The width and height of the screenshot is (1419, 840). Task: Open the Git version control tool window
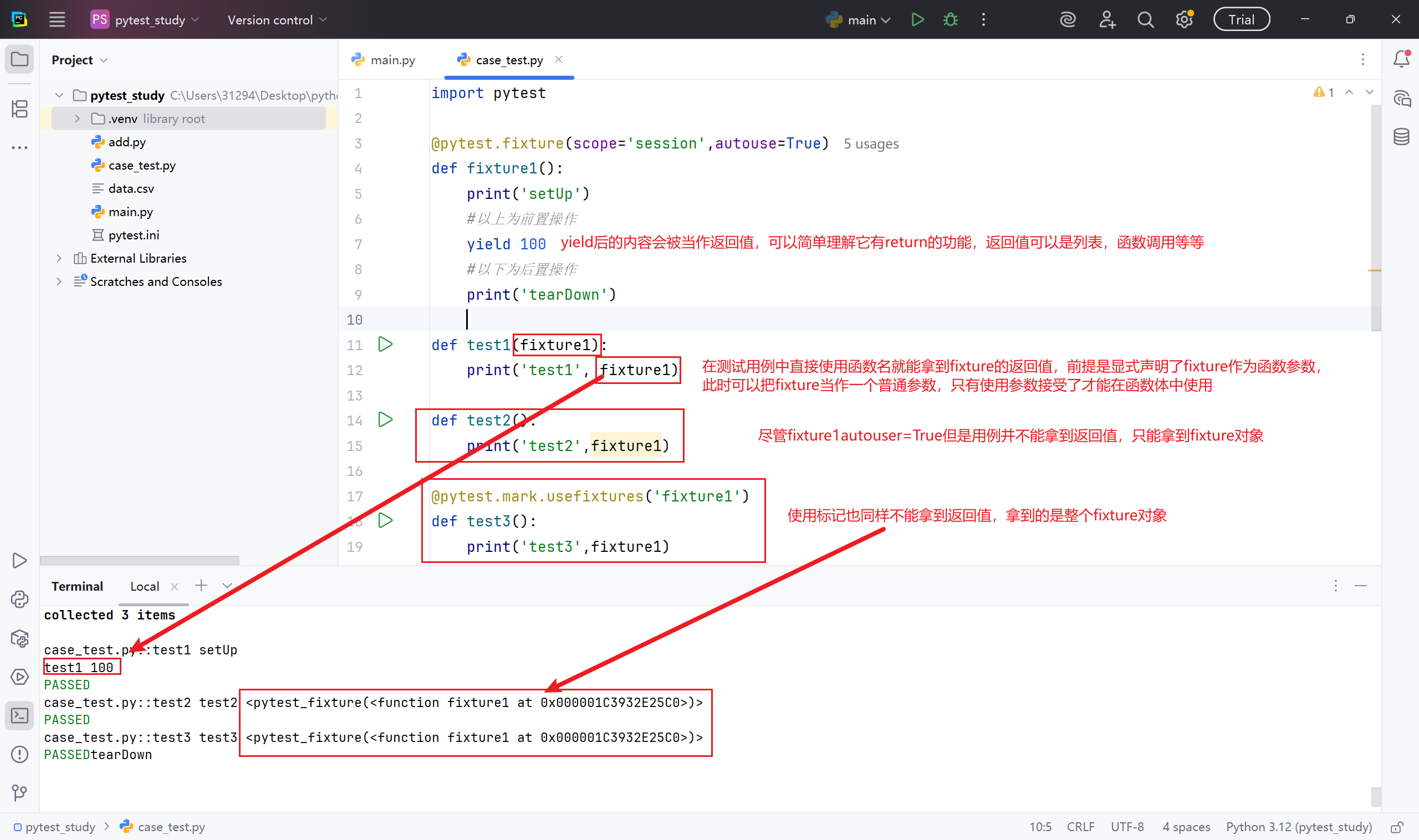(20, 792)
